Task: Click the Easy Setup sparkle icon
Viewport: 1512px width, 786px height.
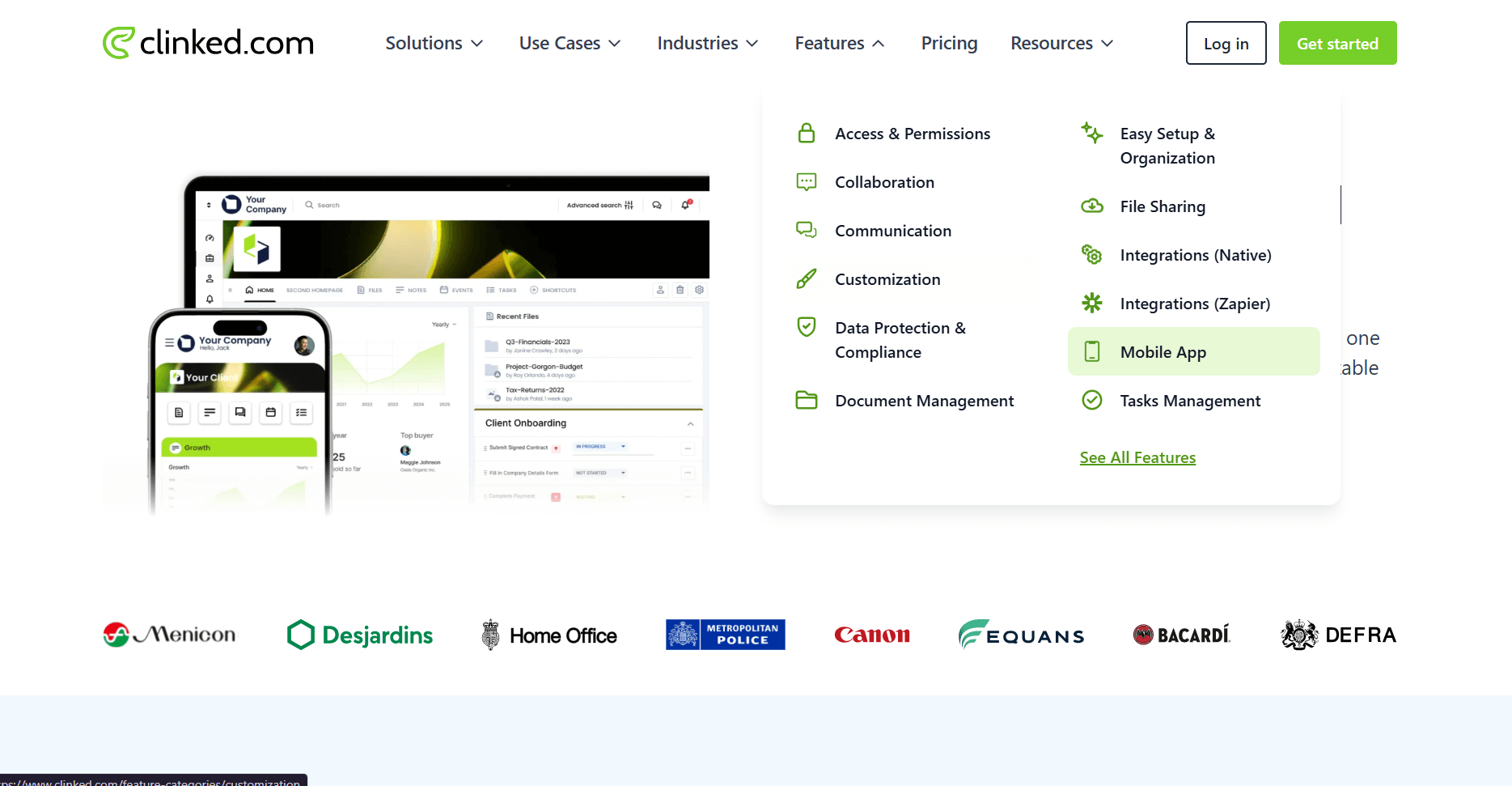Action: (1092, 133)
